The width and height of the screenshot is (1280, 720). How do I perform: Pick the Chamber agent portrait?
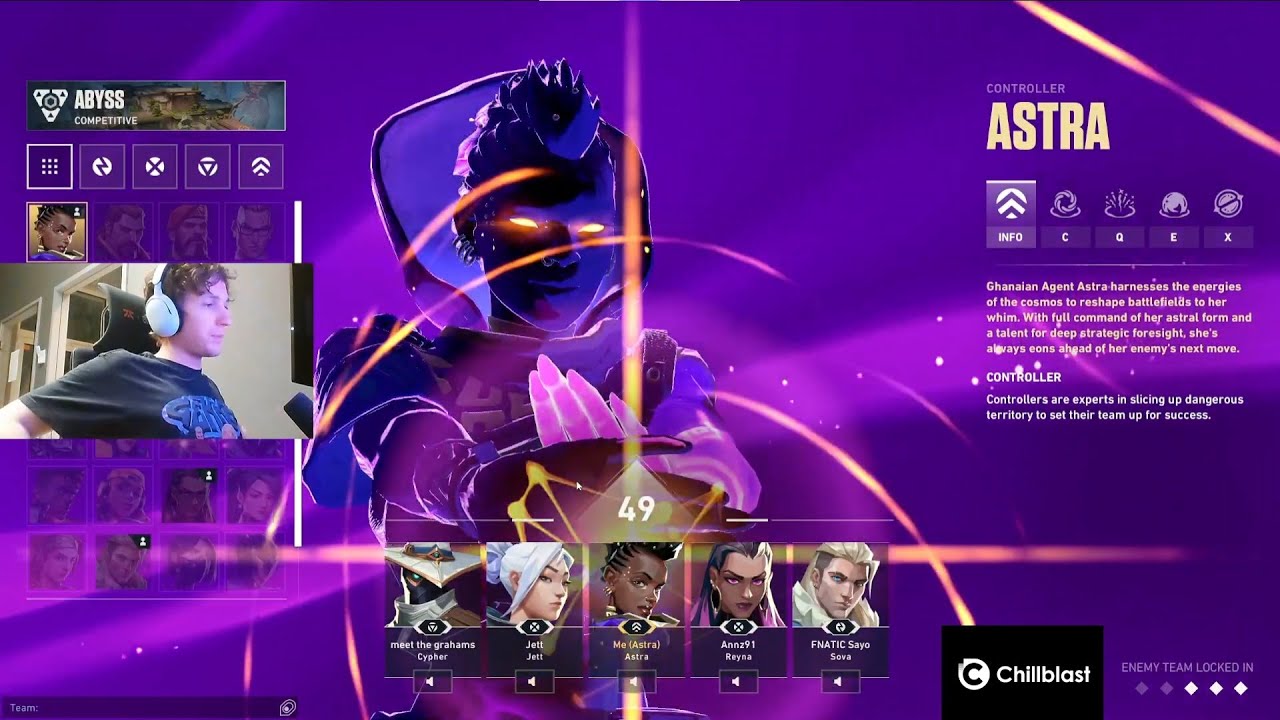[x=255, y=232]
